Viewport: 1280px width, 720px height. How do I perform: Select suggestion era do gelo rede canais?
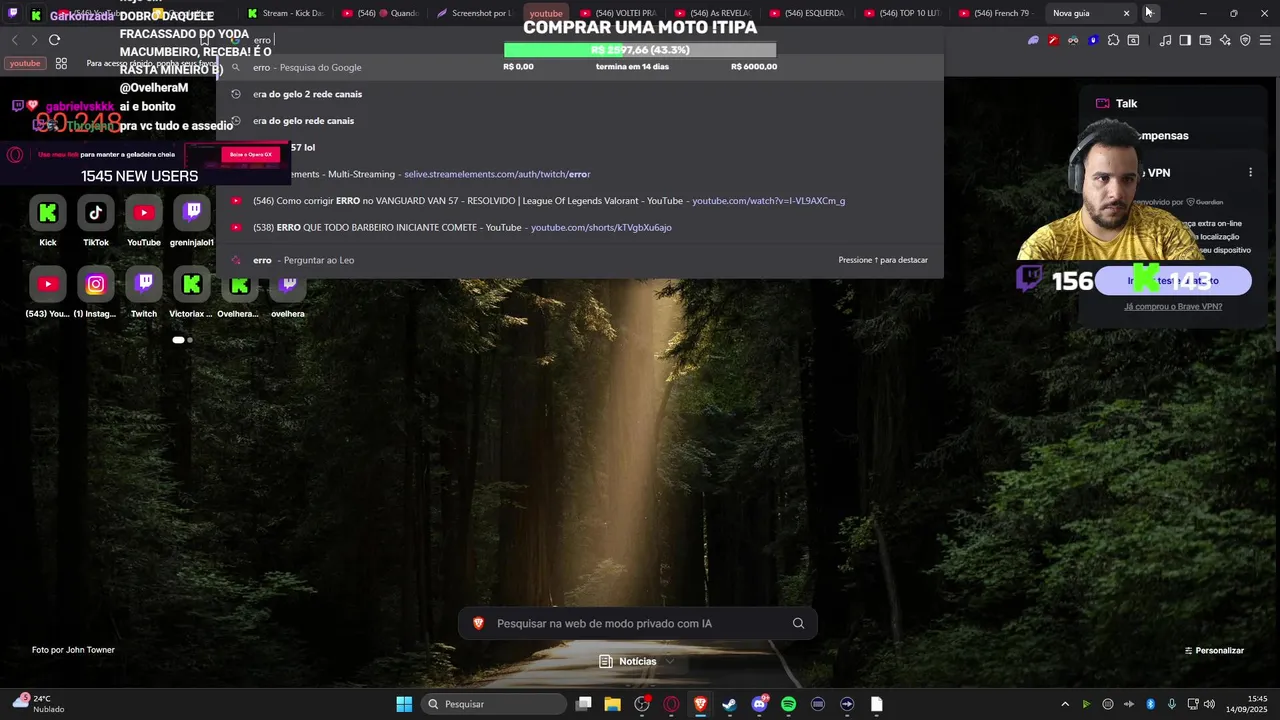click(x=580, y=121)
